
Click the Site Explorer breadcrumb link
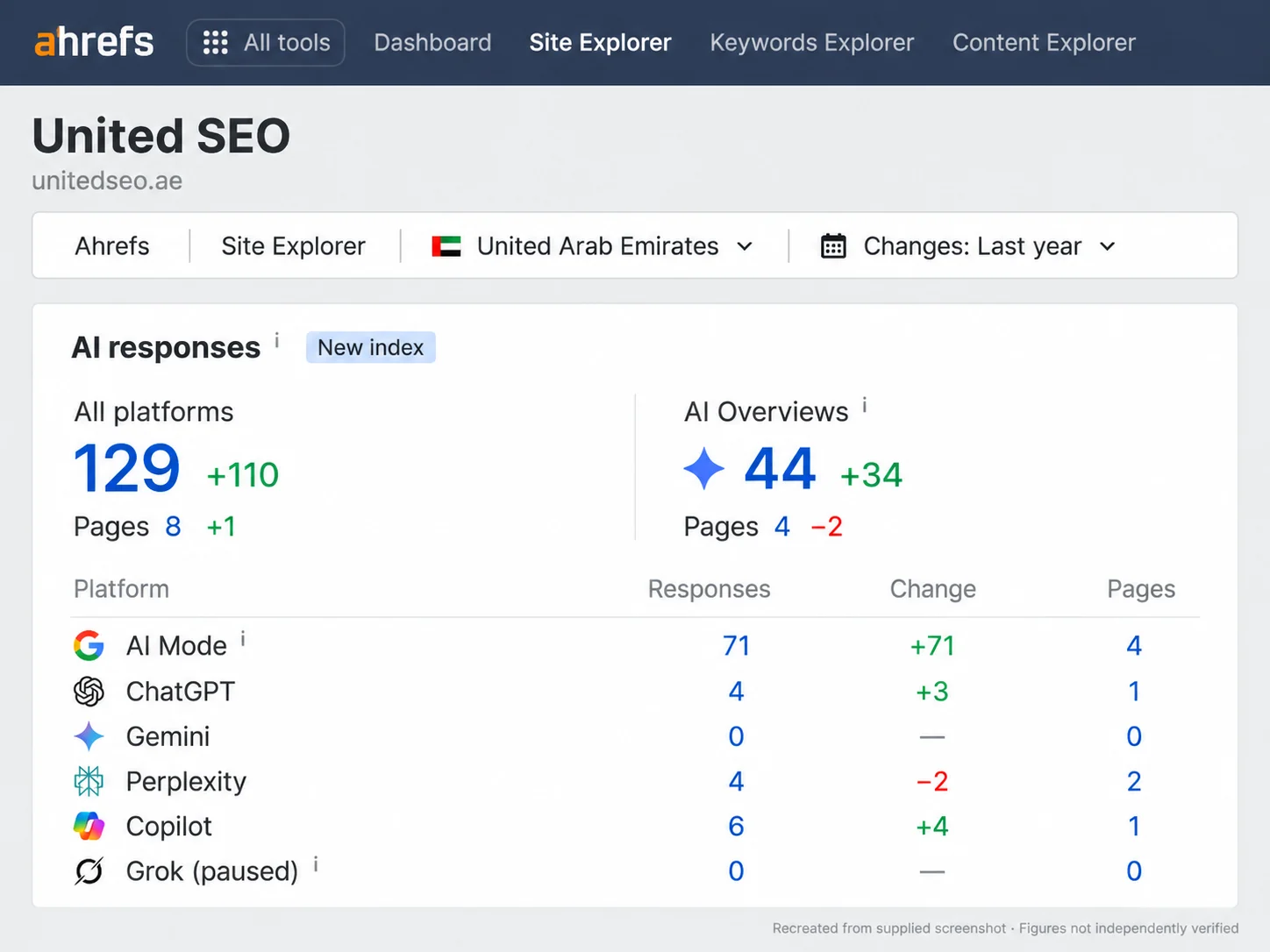pos(293,246)
